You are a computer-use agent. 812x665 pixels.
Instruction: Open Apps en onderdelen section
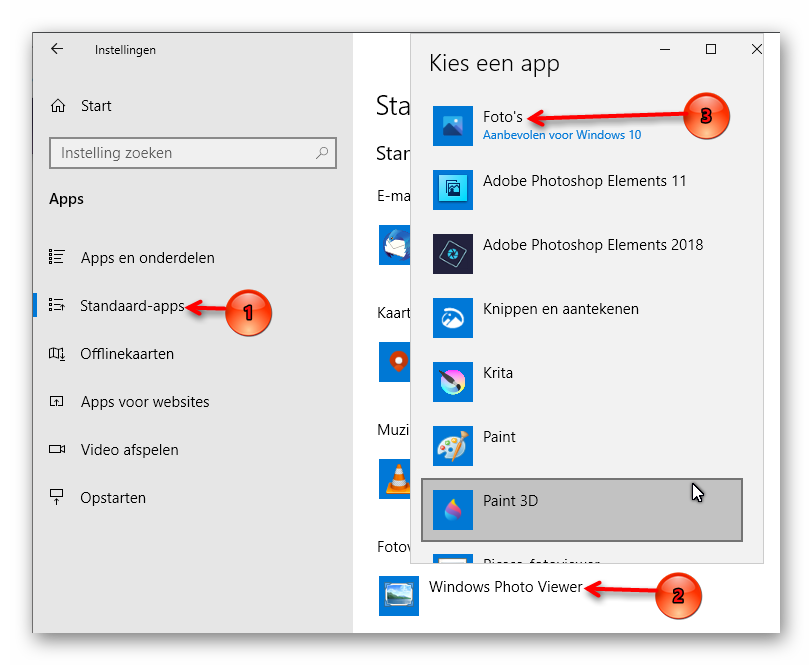[x=147, y=257]
